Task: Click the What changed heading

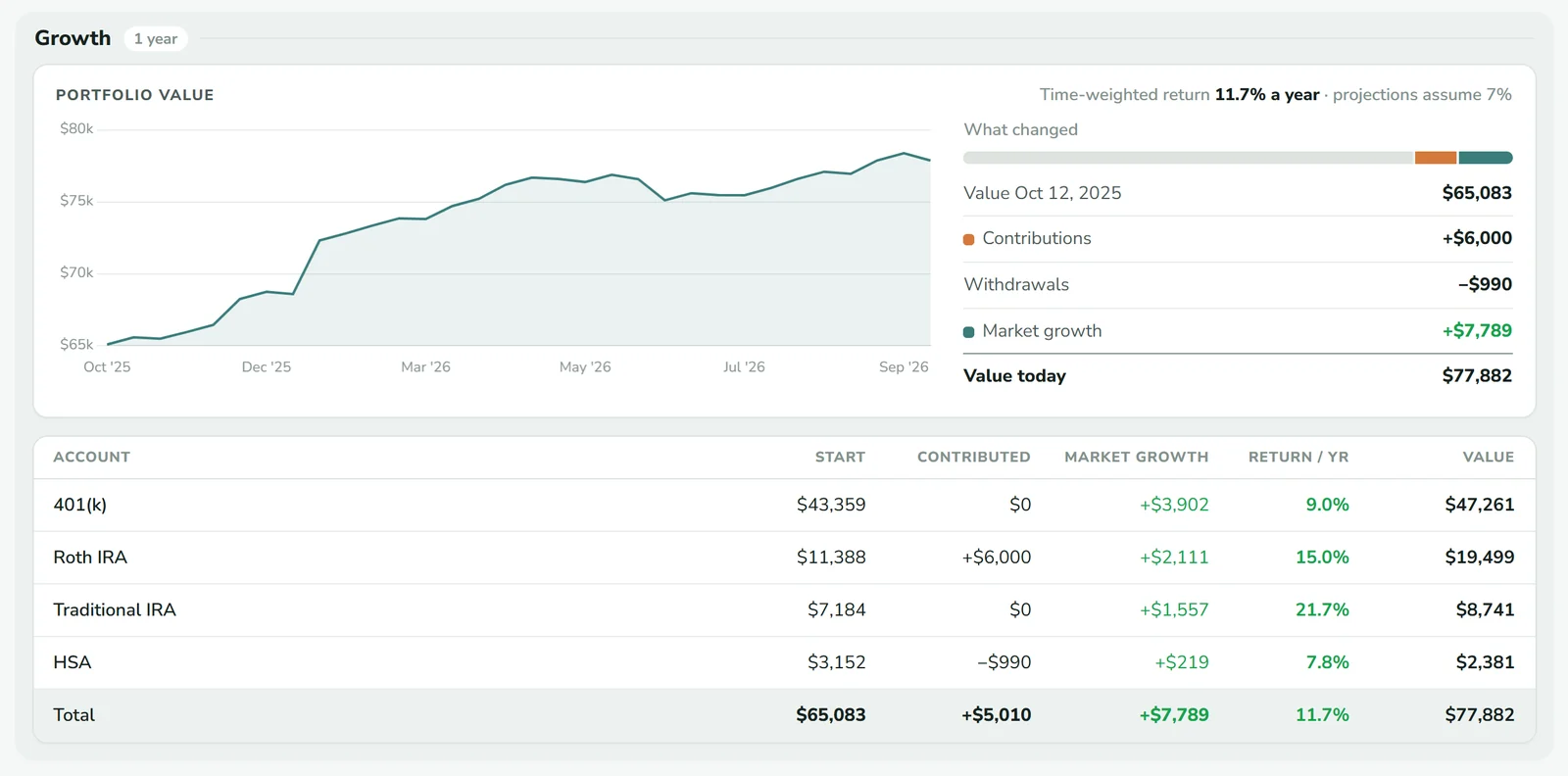Action: (x=1020, y=129)
